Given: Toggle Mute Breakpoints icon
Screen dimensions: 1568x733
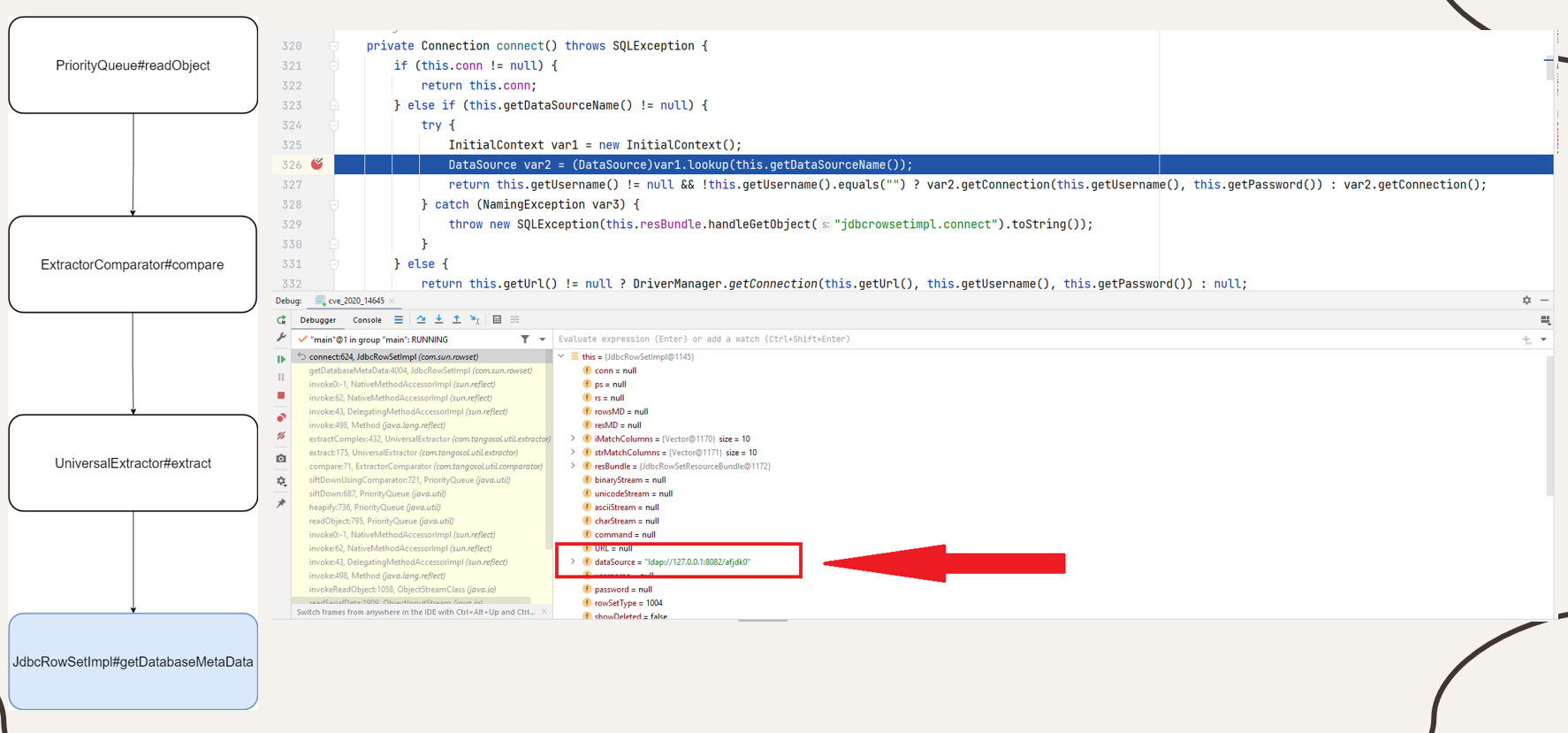Looking at the screenshot, I should point(281,436).
